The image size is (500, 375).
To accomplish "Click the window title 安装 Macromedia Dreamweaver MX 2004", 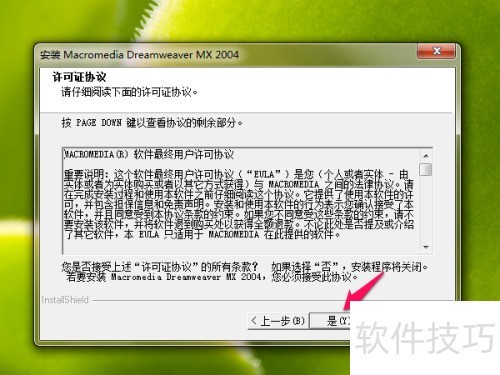I will pyautogui.click(x=139, y=55).
